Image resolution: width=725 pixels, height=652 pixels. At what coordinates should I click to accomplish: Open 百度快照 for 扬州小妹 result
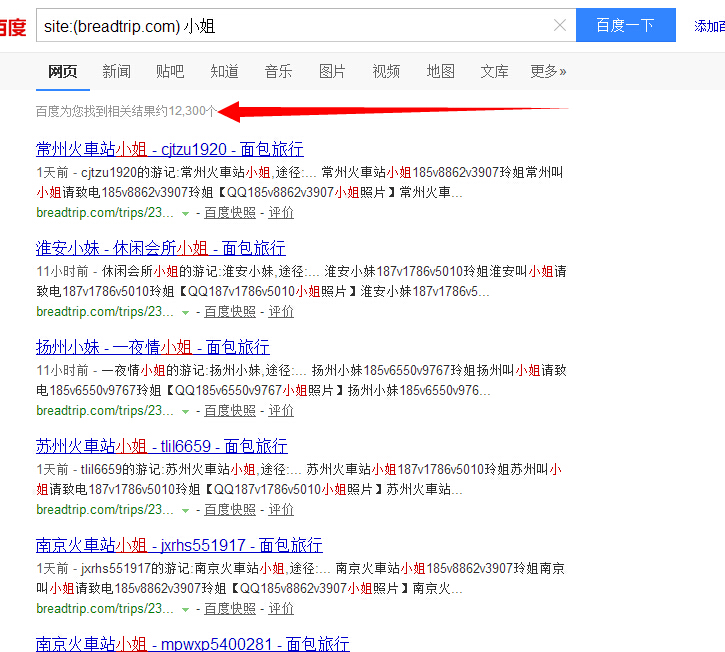tap(230, 411)
